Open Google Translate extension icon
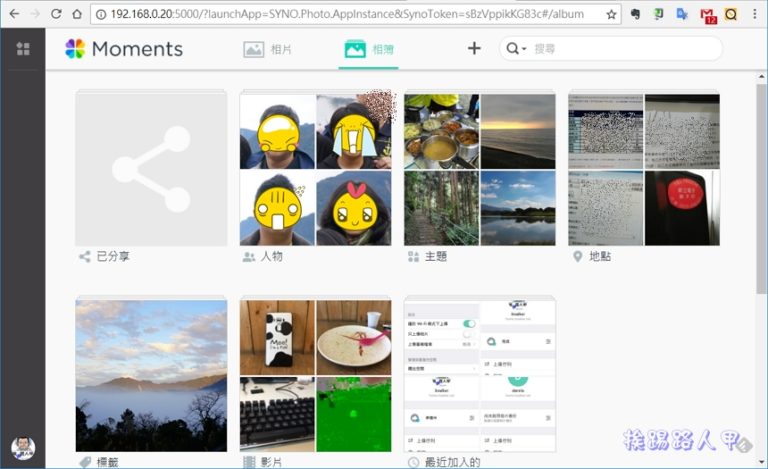This screenshot has width=768, height=469. [683, 15]
